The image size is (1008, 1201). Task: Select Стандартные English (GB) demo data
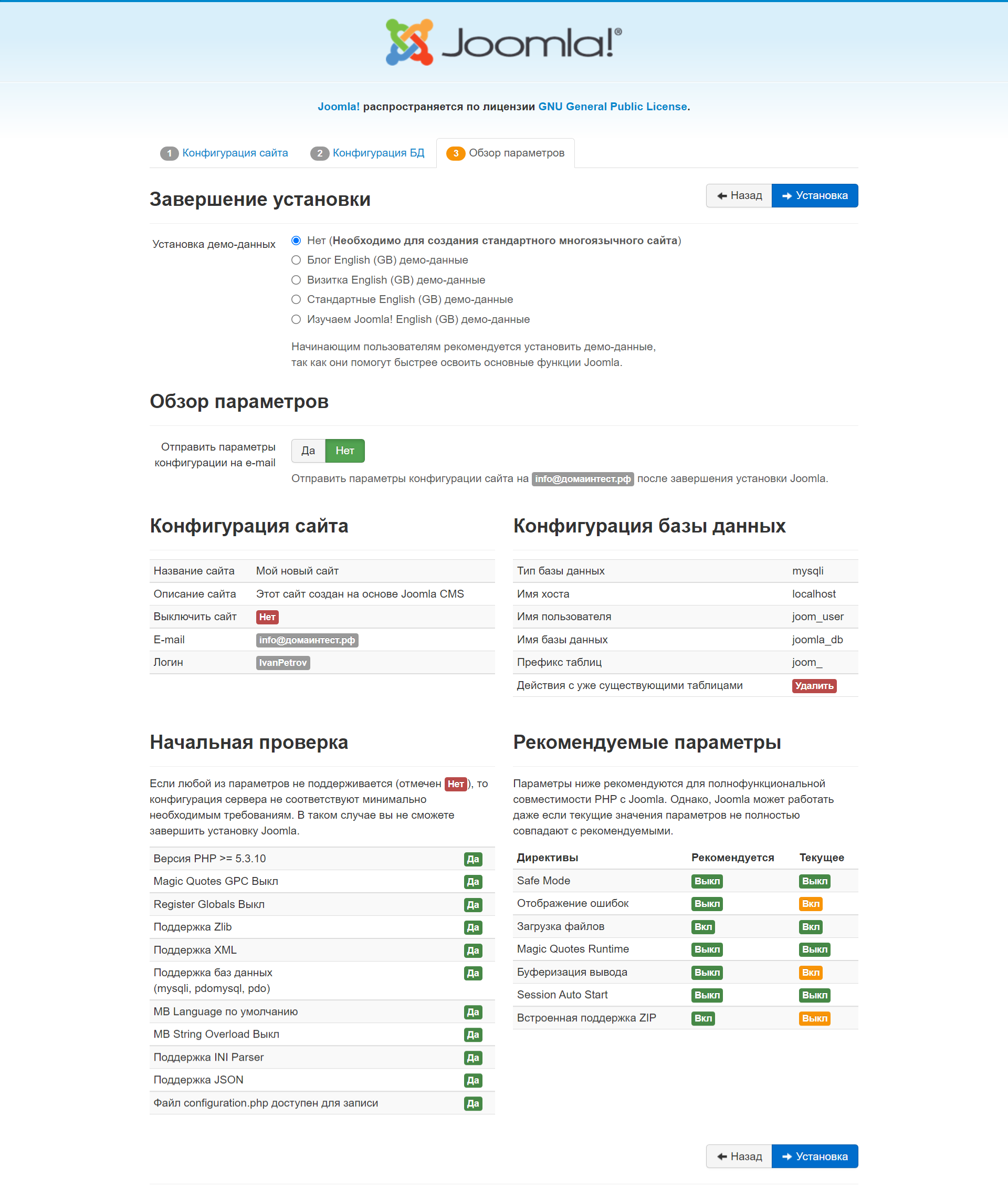[296, 300]
